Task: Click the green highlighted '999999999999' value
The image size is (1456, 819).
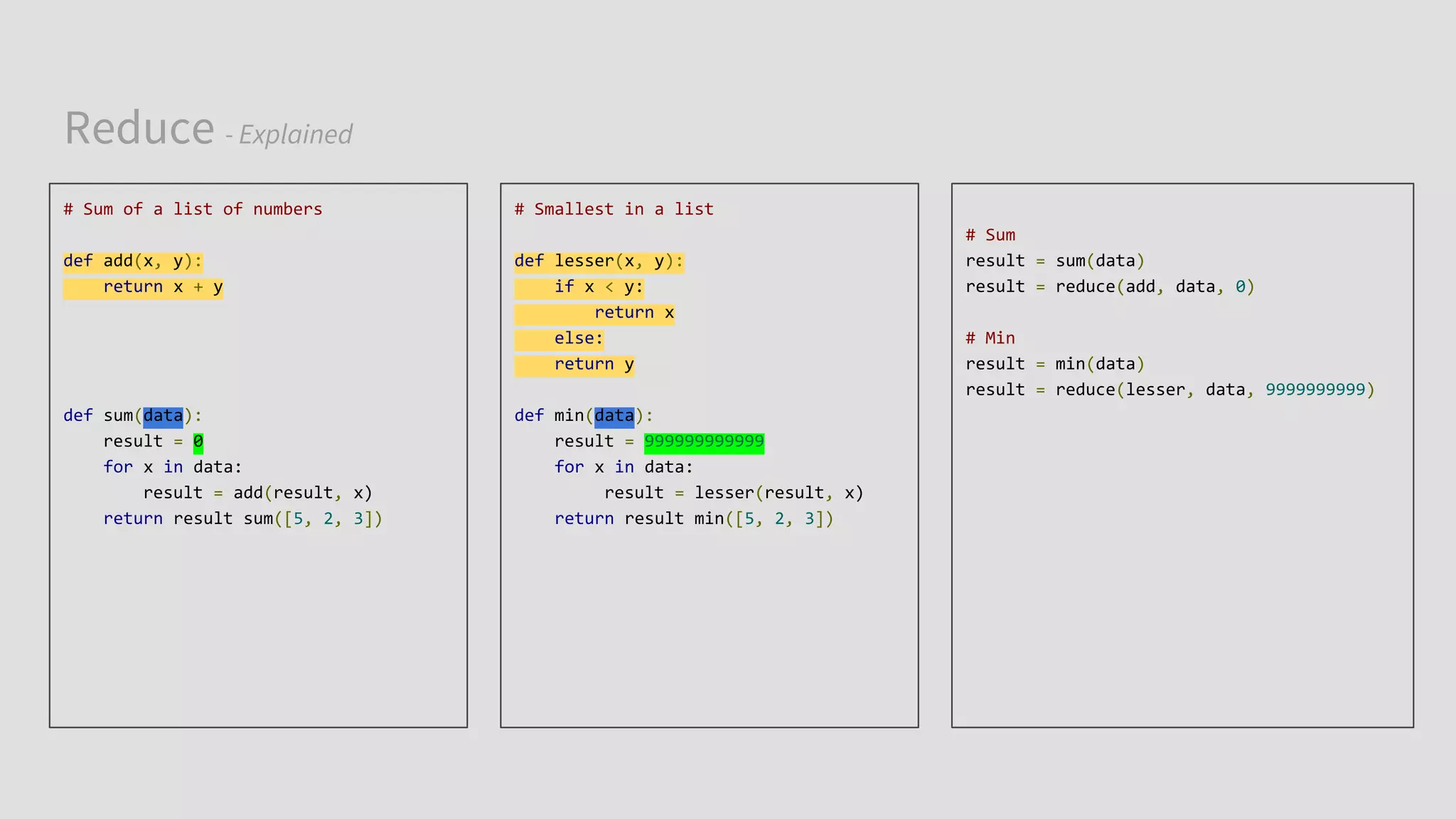Action: point(704,441)
